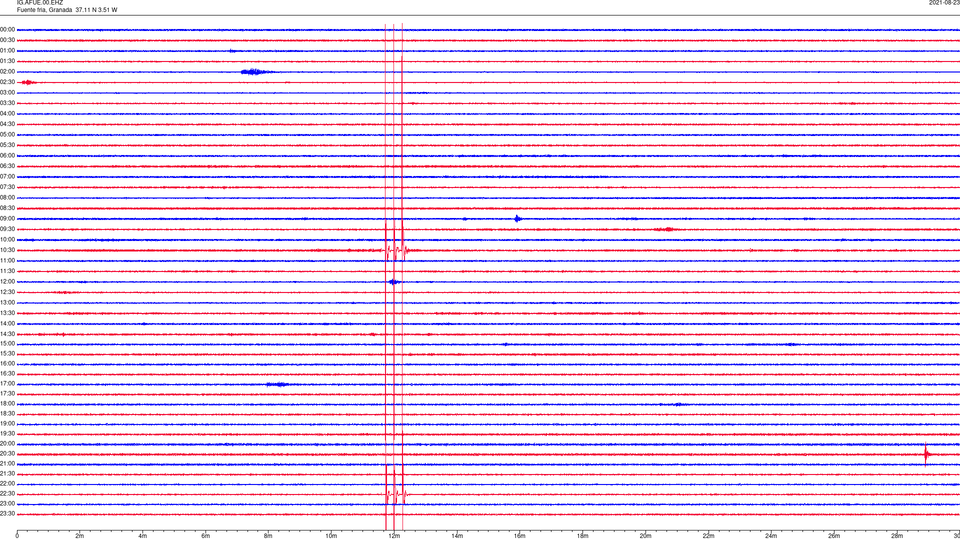
Task: Click the red spike on 20:30 trace near 29m
Action: pyautogui.click(x=926, y=454)
